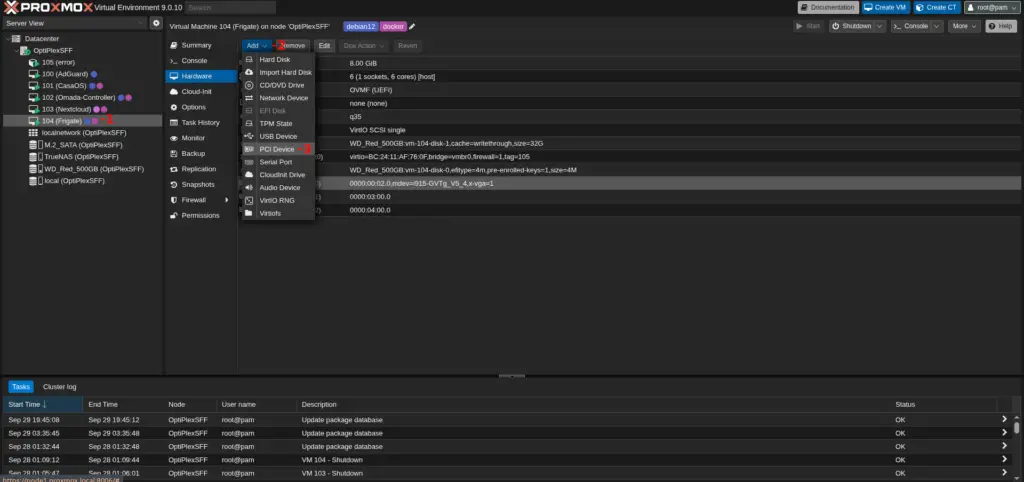Click the Permissions lock icon in sidebar
Image resolution: width=1024 pixels, height=482 pixels.
174,215
